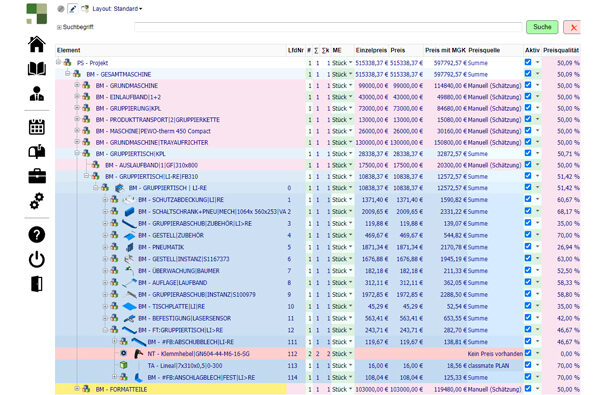
Task: Toggle Aktiv checkbox for PNEUMATIK row
Action: (x=528, y=246)
